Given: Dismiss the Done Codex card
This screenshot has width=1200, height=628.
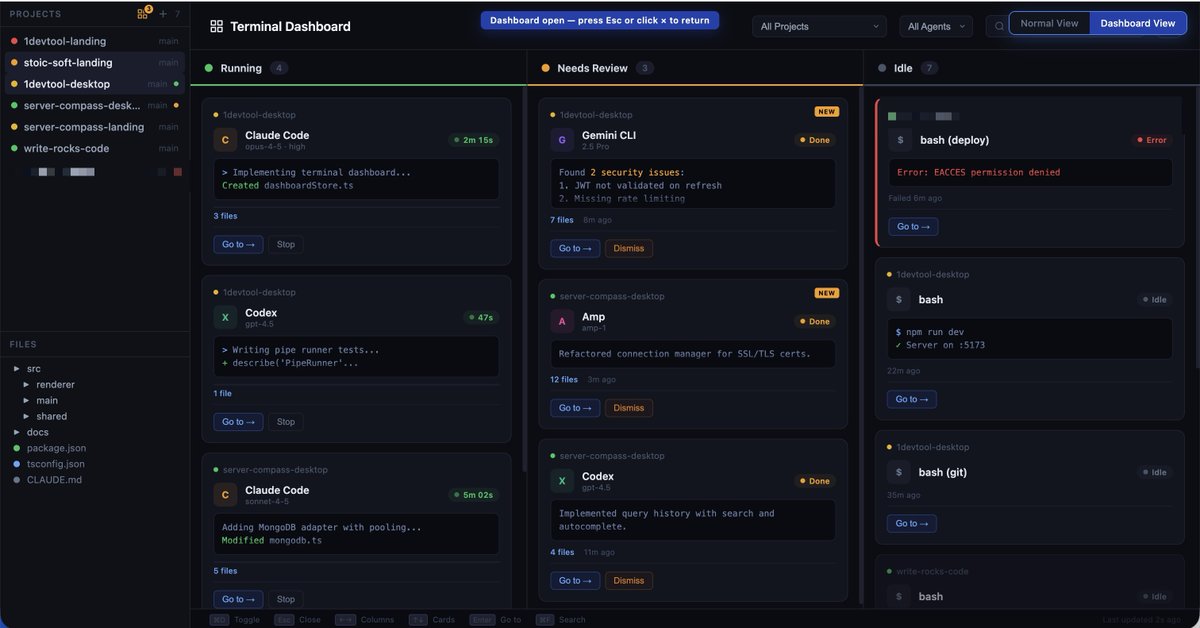Looking at the screenshot, I should tap(629, 580).
